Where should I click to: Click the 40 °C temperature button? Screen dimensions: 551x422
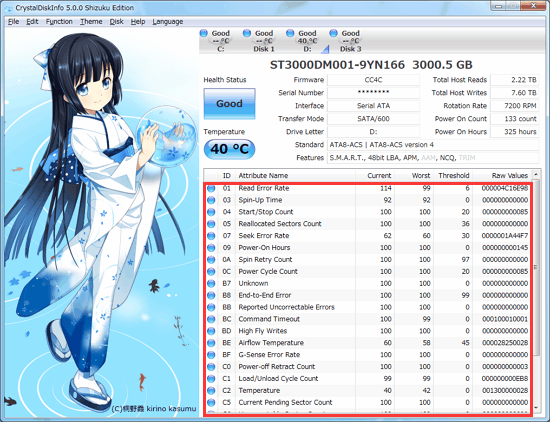point(229,149)
